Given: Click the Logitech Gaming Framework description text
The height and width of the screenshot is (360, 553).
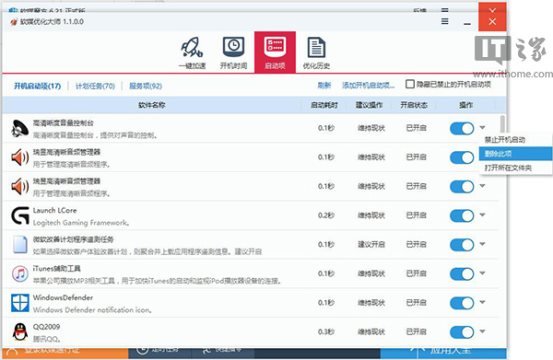Looking at the screenshot, I should 81,223.
